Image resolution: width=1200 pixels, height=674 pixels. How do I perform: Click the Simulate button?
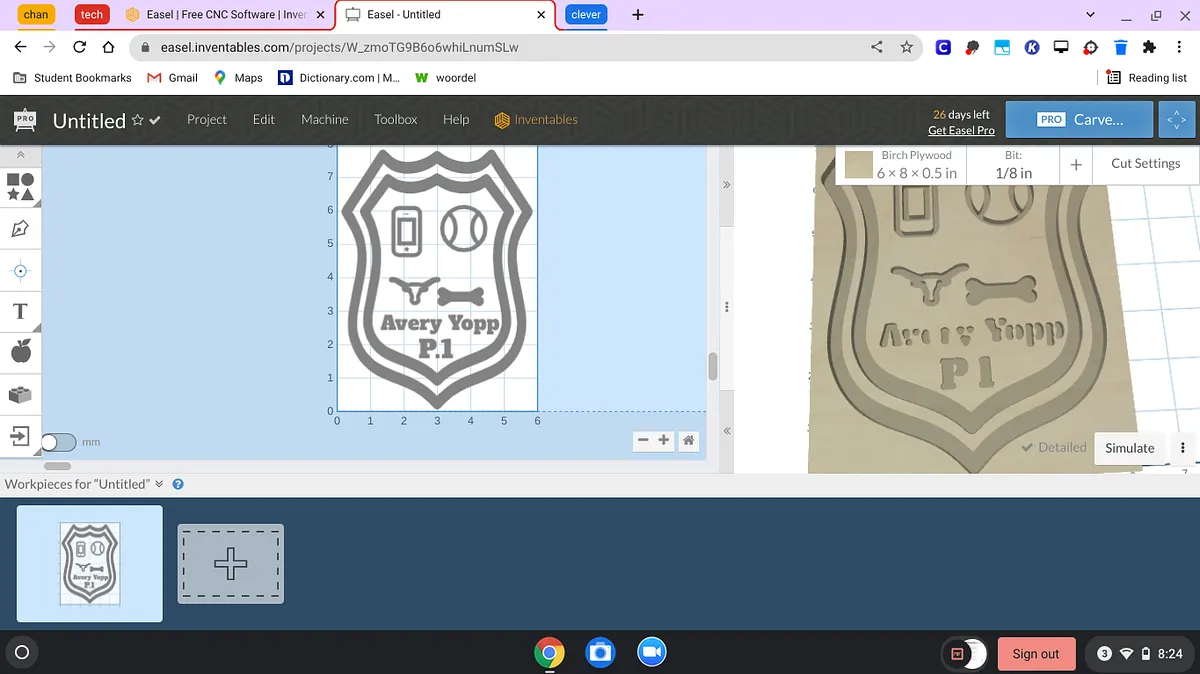pyautogui.click(x=1129, y=448)
